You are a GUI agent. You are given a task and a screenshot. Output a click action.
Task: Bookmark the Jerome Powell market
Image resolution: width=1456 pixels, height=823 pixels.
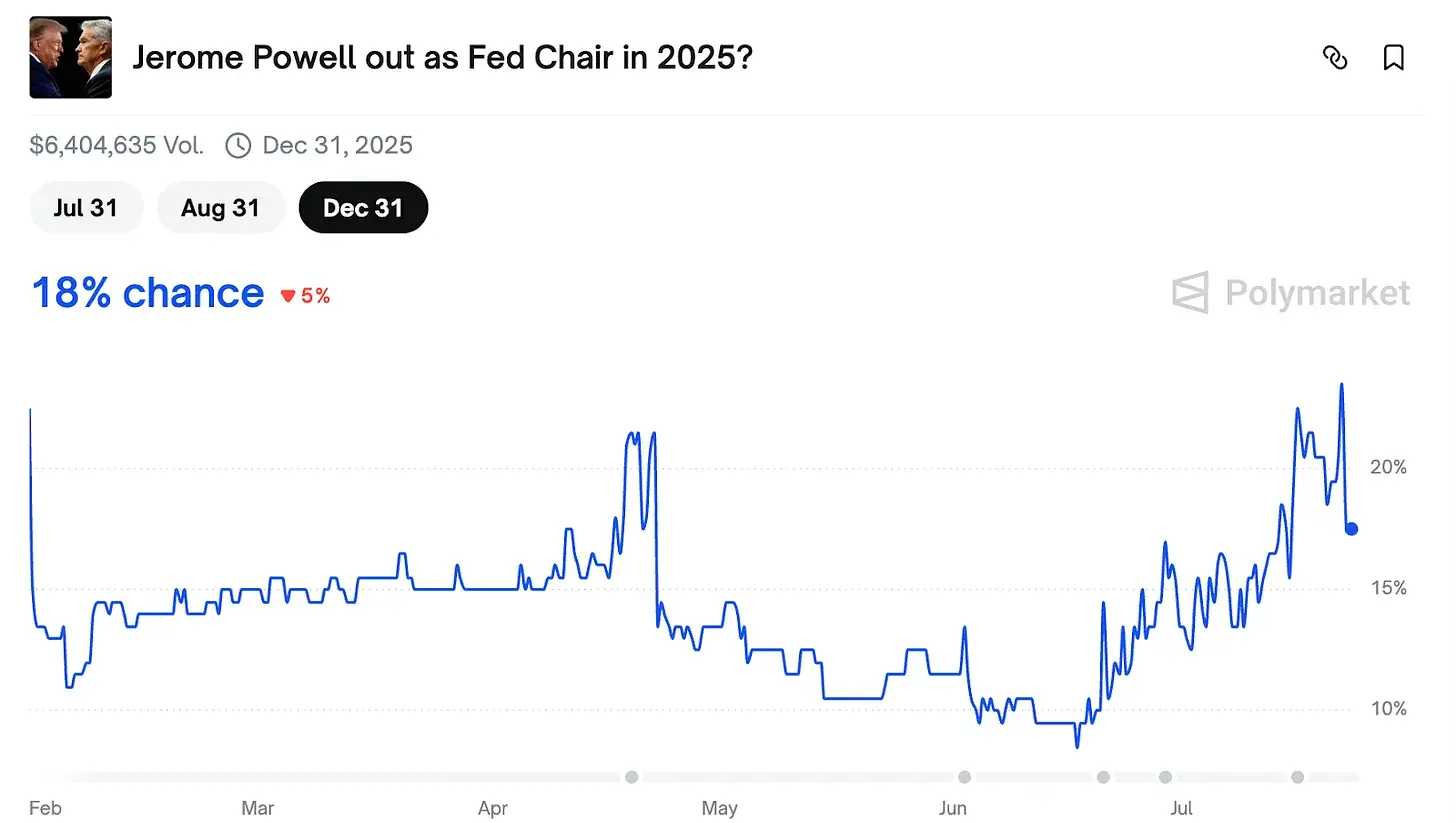tap(1393, 59)
